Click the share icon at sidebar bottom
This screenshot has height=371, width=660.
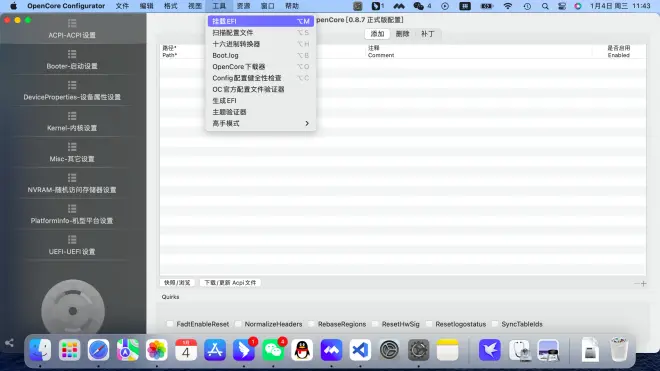[x=9, y=343]
